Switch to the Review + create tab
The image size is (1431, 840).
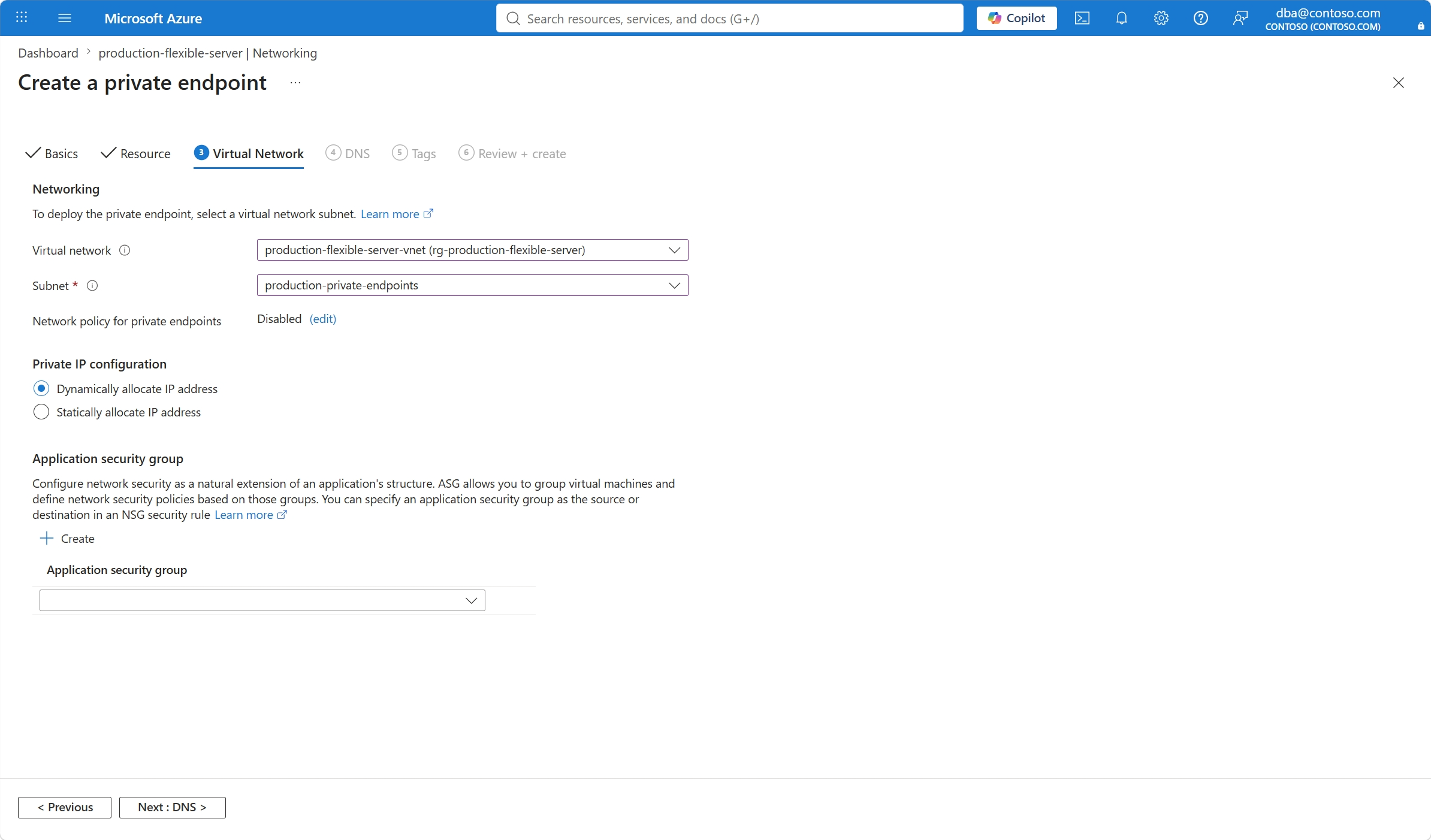click(512, 153)
